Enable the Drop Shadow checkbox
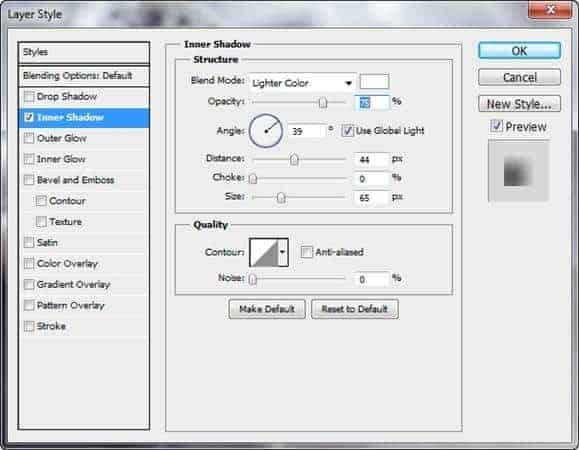This screenshot has height=450, width=579. click(x=28, y=96)
